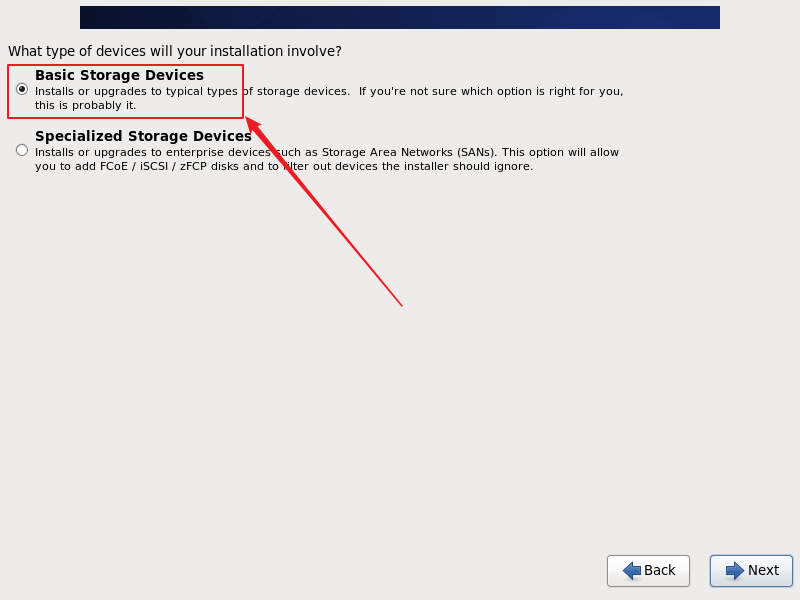Select the Specialized Storage Devices radio button
This screenshot has height=600, width=800.
(22, 150)
